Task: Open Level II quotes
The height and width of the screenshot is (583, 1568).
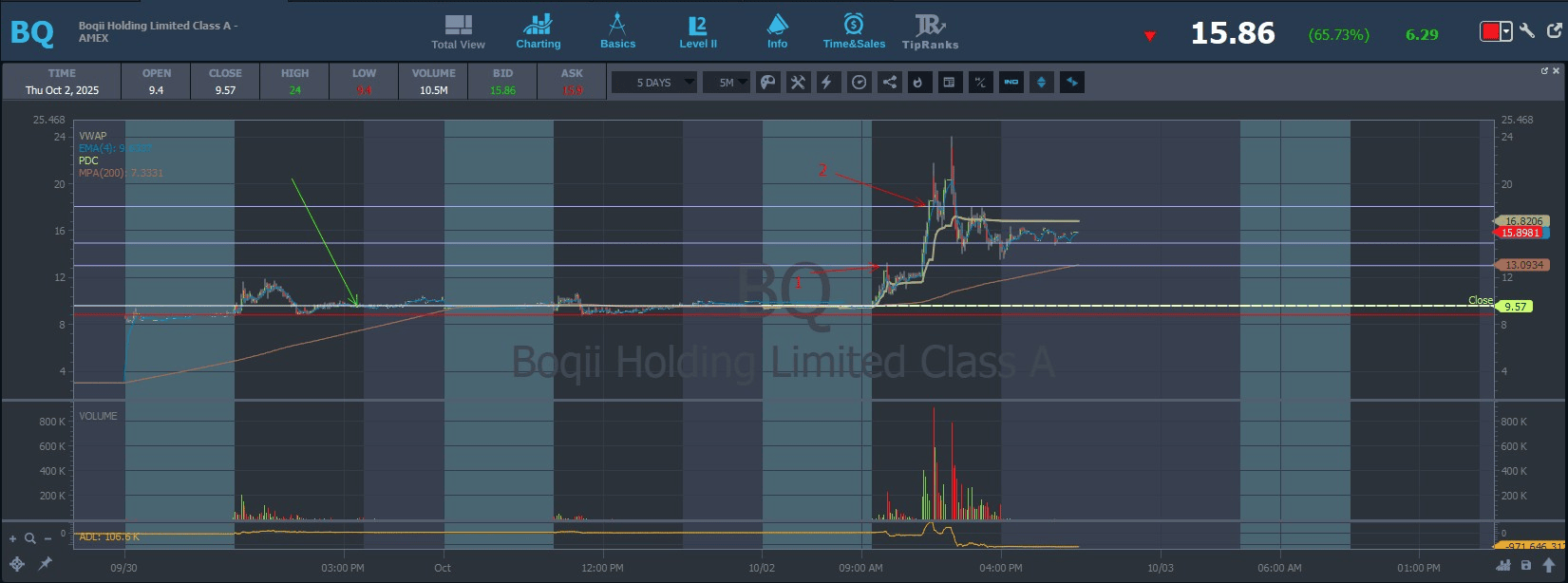Action: [698, 32]
